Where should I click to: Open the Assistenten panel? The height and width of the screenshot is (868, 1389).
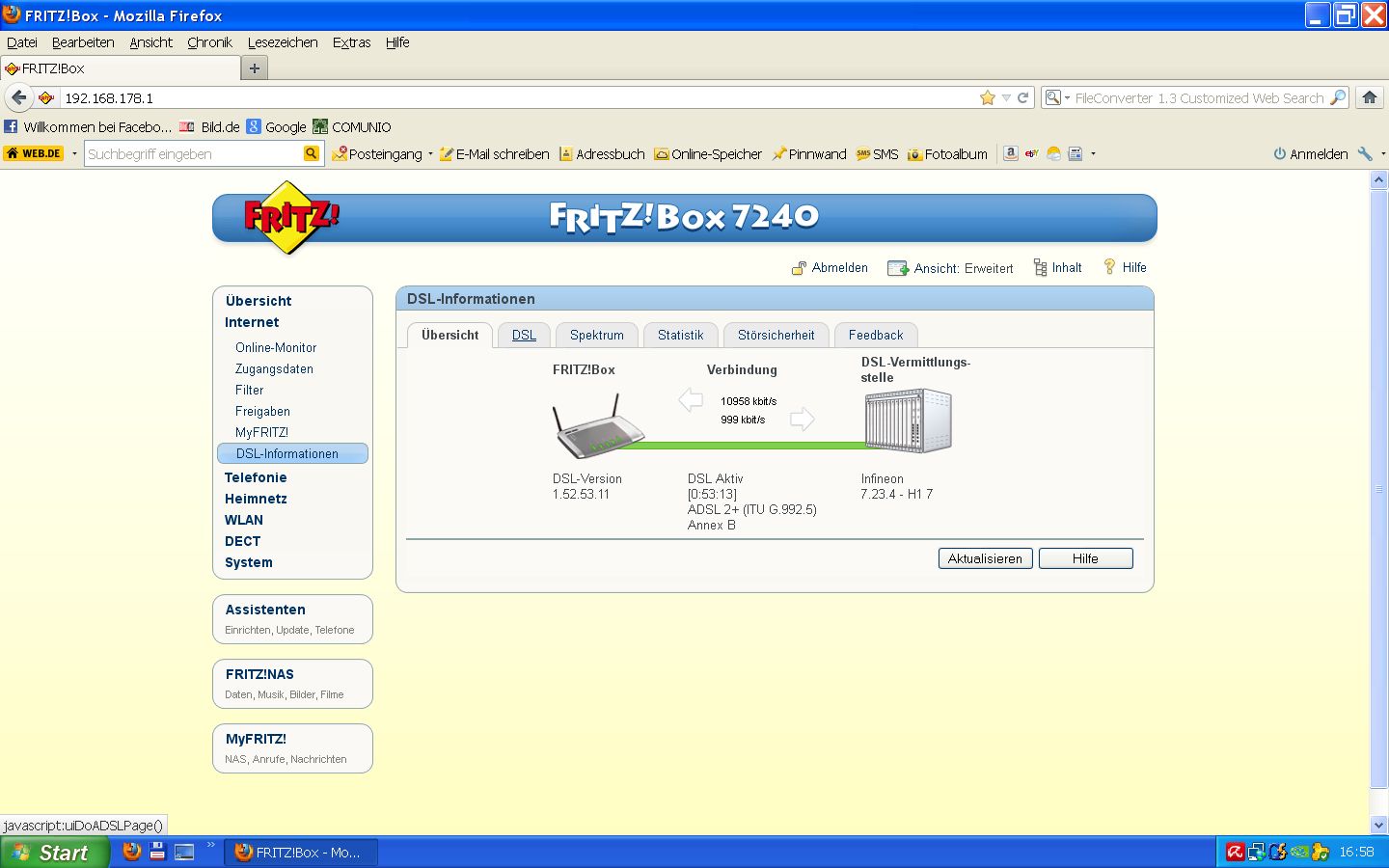pos(292,618)
